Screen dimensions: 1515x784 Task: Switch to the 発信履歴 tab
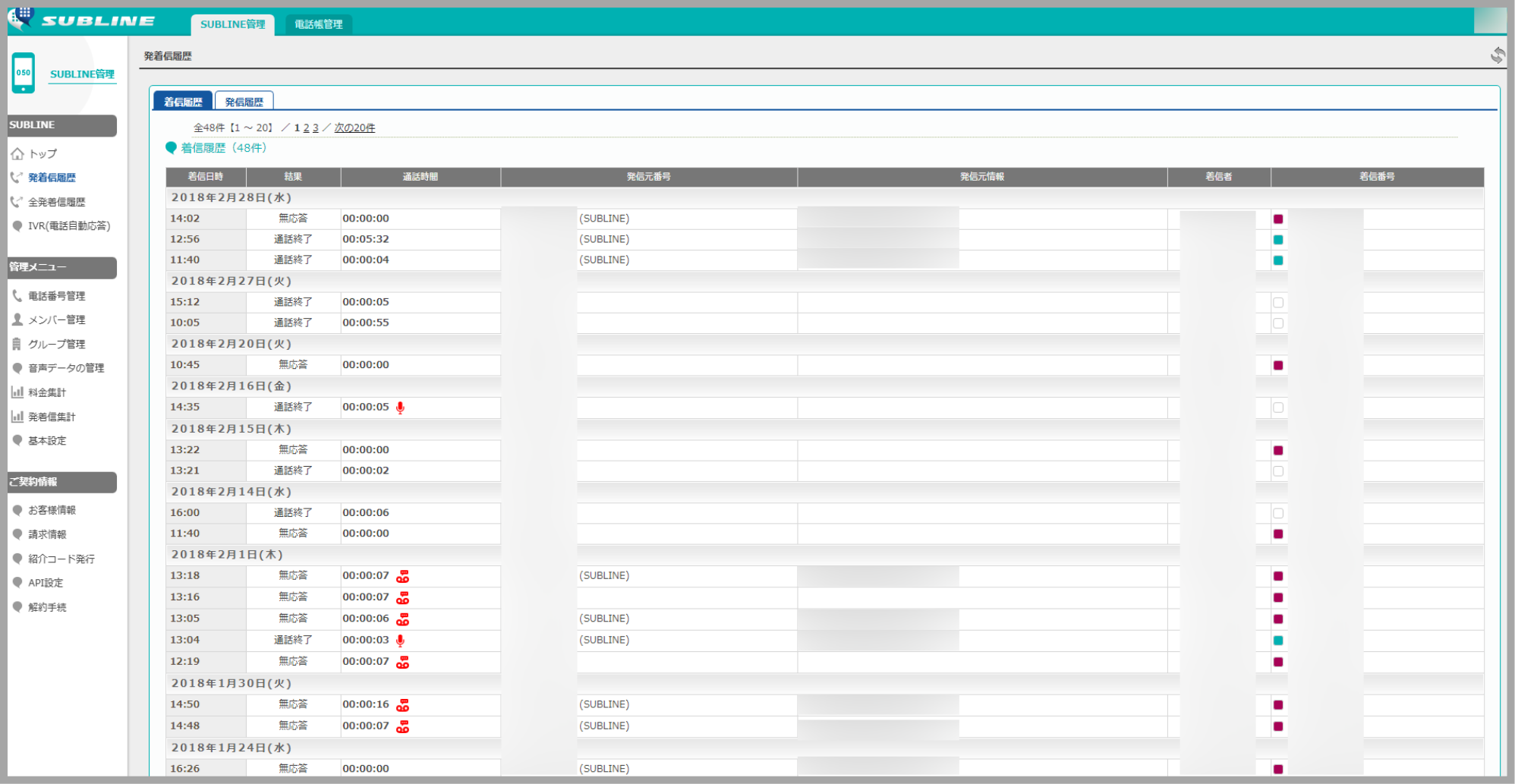[x=244, y=102]
